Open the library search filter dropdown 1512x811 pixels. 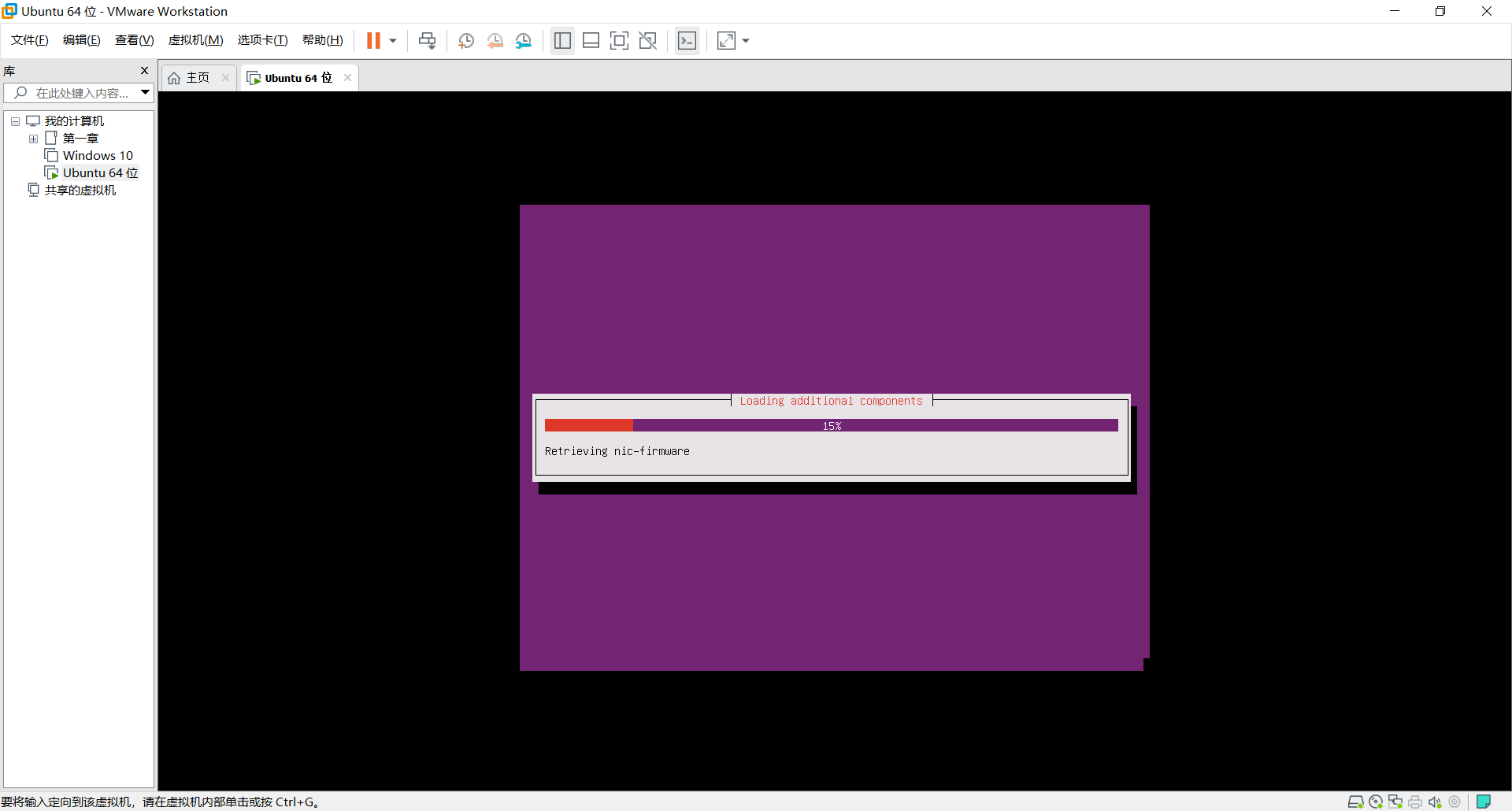146,93
